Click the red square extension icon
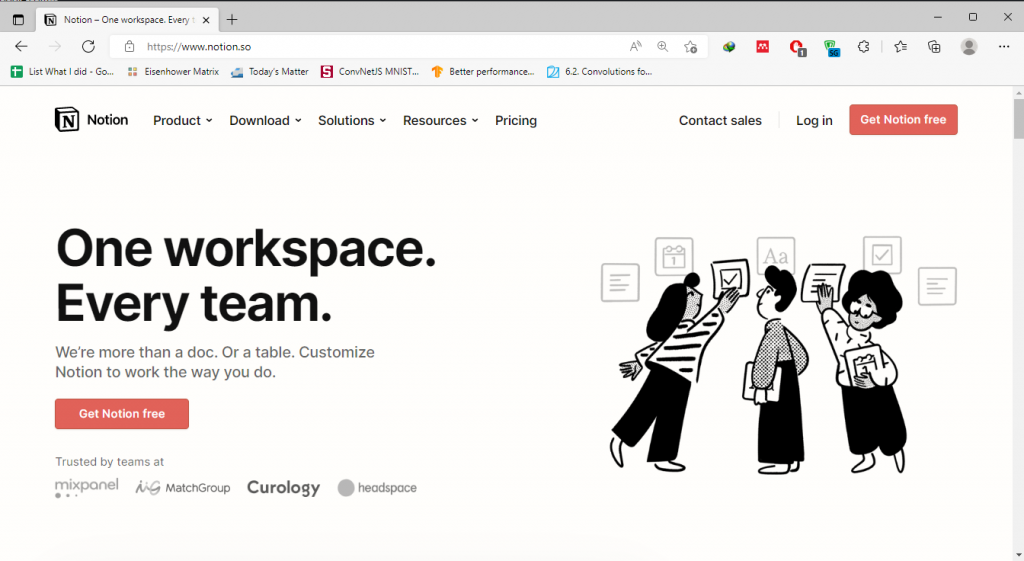 [762, 46]
